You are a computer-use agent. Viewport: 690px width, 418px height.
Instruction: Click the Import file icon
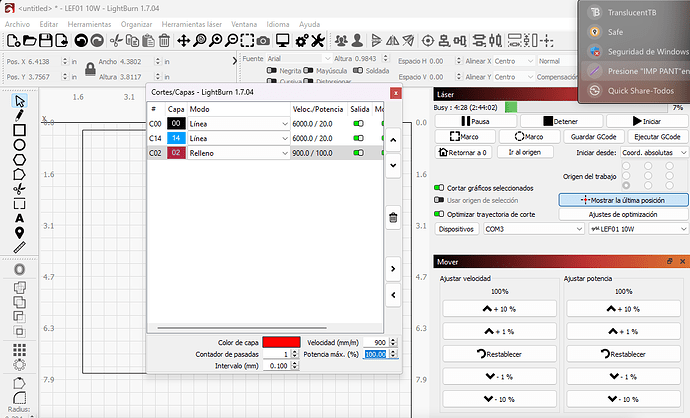(x=62, y=41)
